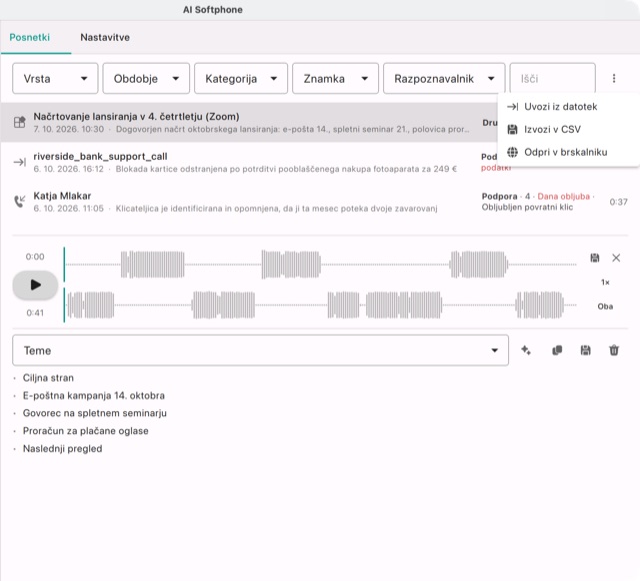Click the floppy icon in Izvozi v CSV
This screenshot has height=581, width=640.
pos(512,129)
